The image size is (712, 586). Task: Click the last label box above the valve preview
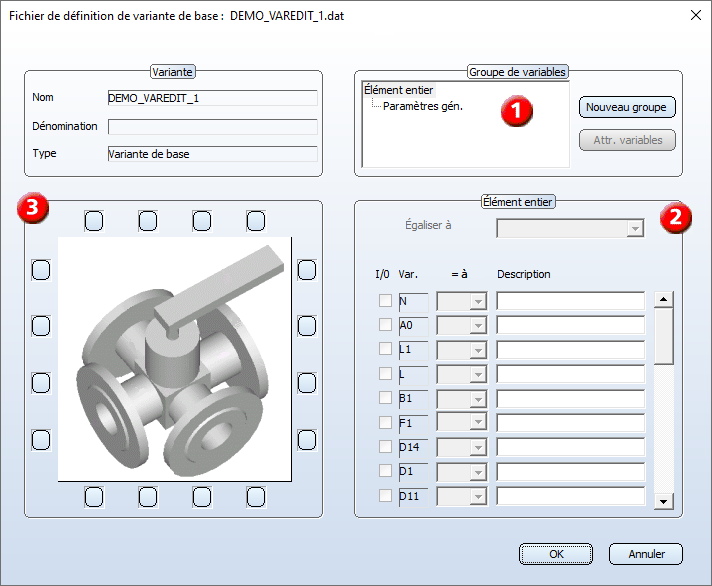(x=256, y=221)
